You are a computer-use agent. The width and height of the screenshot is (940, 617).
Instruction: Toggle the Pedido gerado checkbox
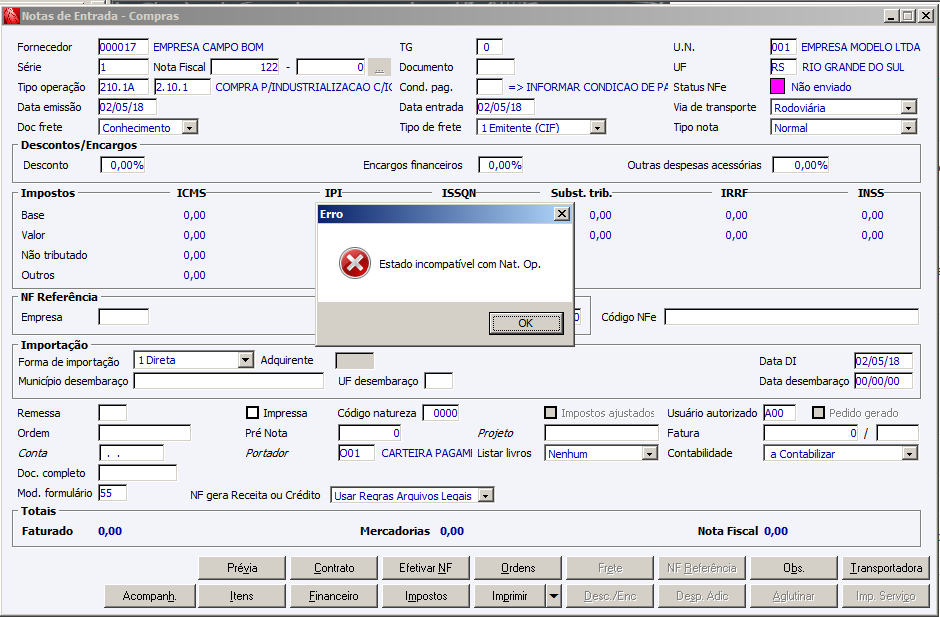[818, 413]
